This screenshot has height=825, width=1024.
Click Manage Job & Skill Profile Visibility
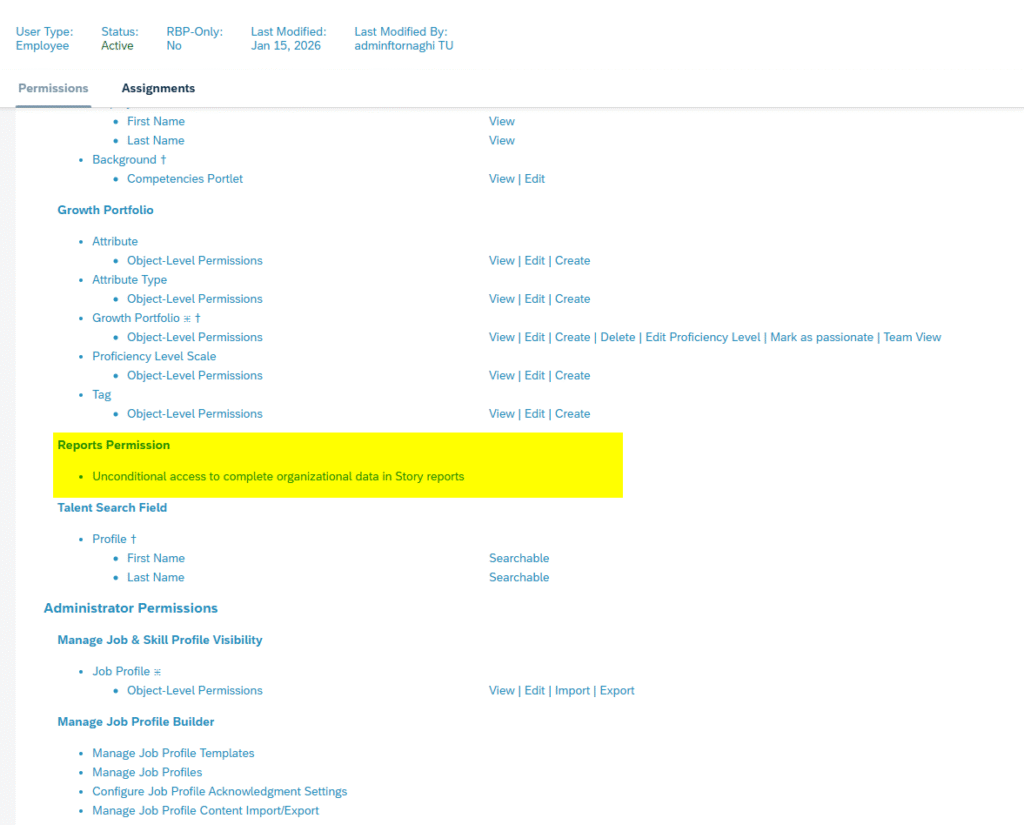[160, 640]
